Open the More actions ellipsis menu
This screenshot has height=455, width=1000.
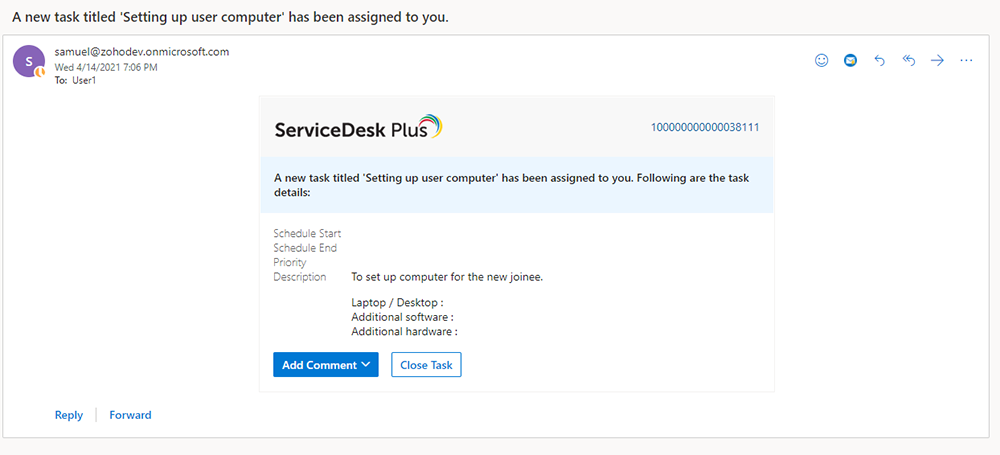[x=966, y=60]
